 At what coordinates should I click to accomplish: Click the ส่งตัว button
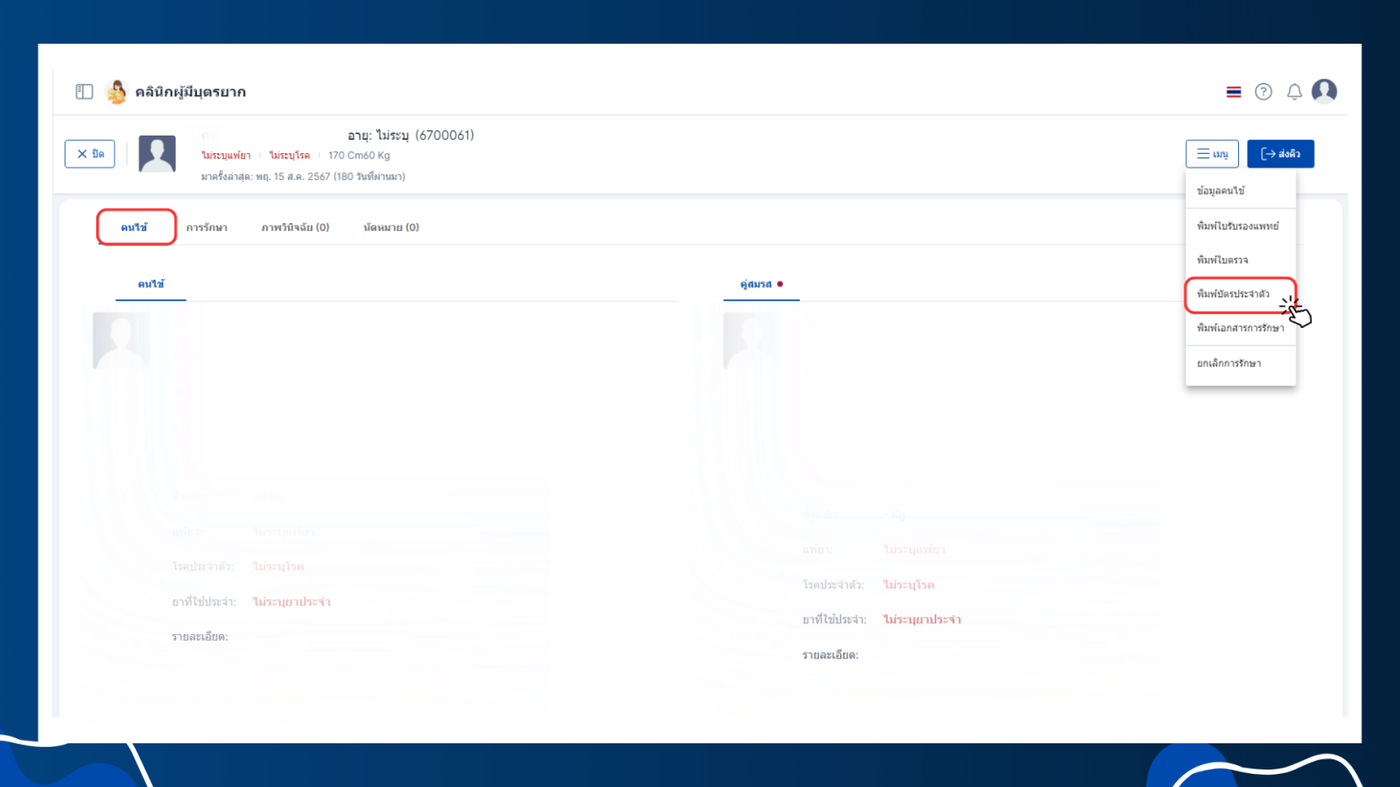[x=1280, y=154]
